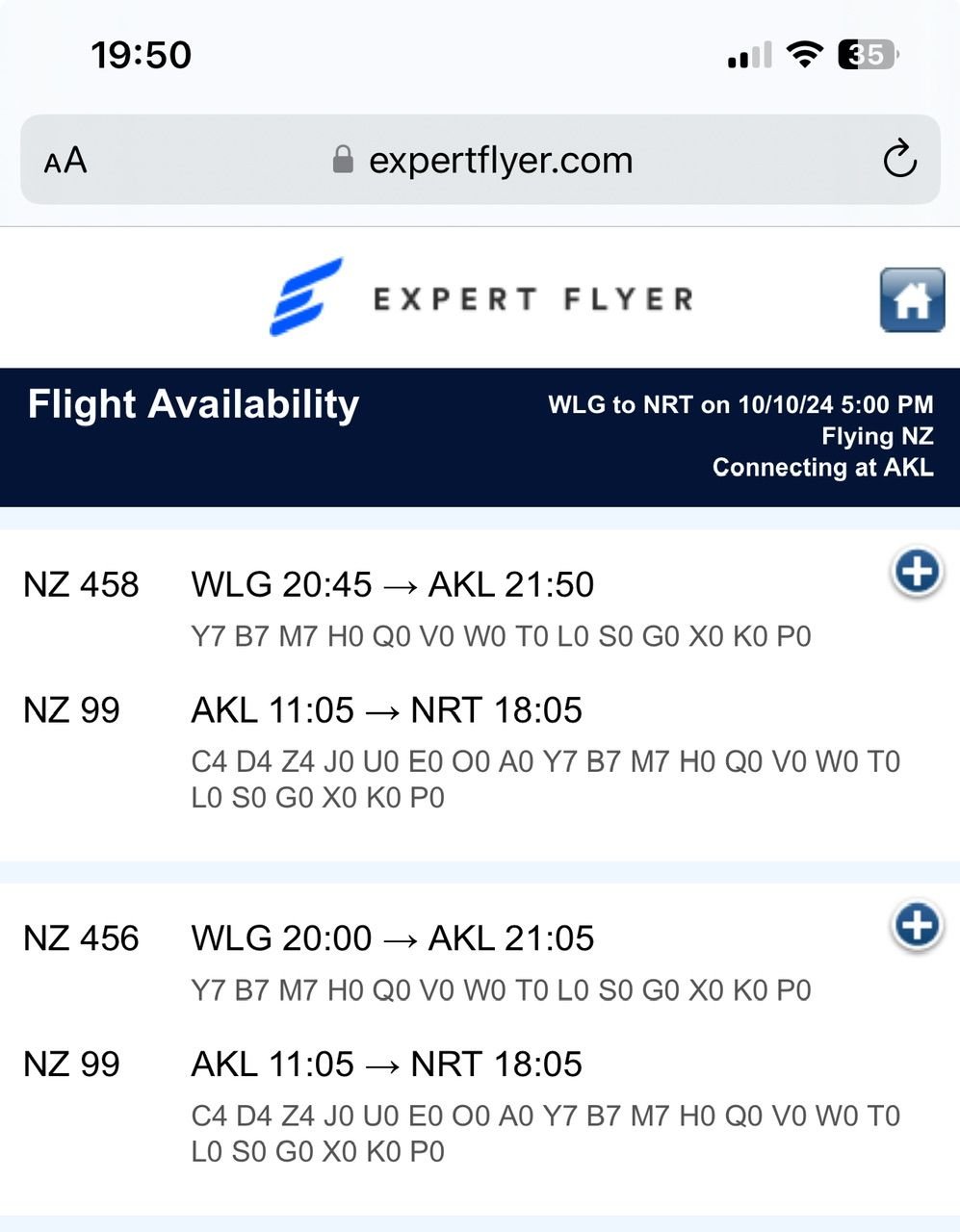Reload the page in Safari
960x1232 pixels.
click(899, 160)
